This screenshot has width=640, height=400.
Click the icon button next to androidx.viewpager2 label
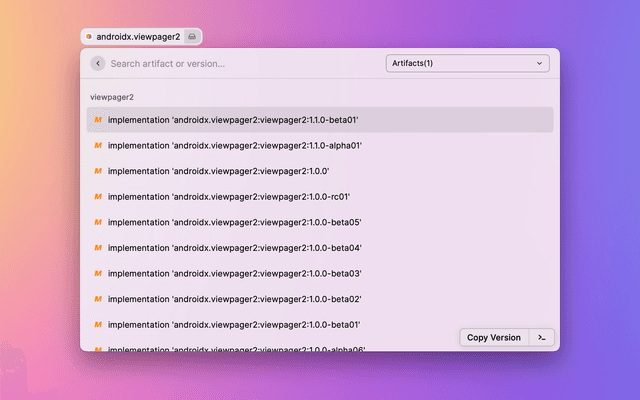coord(193,36)
